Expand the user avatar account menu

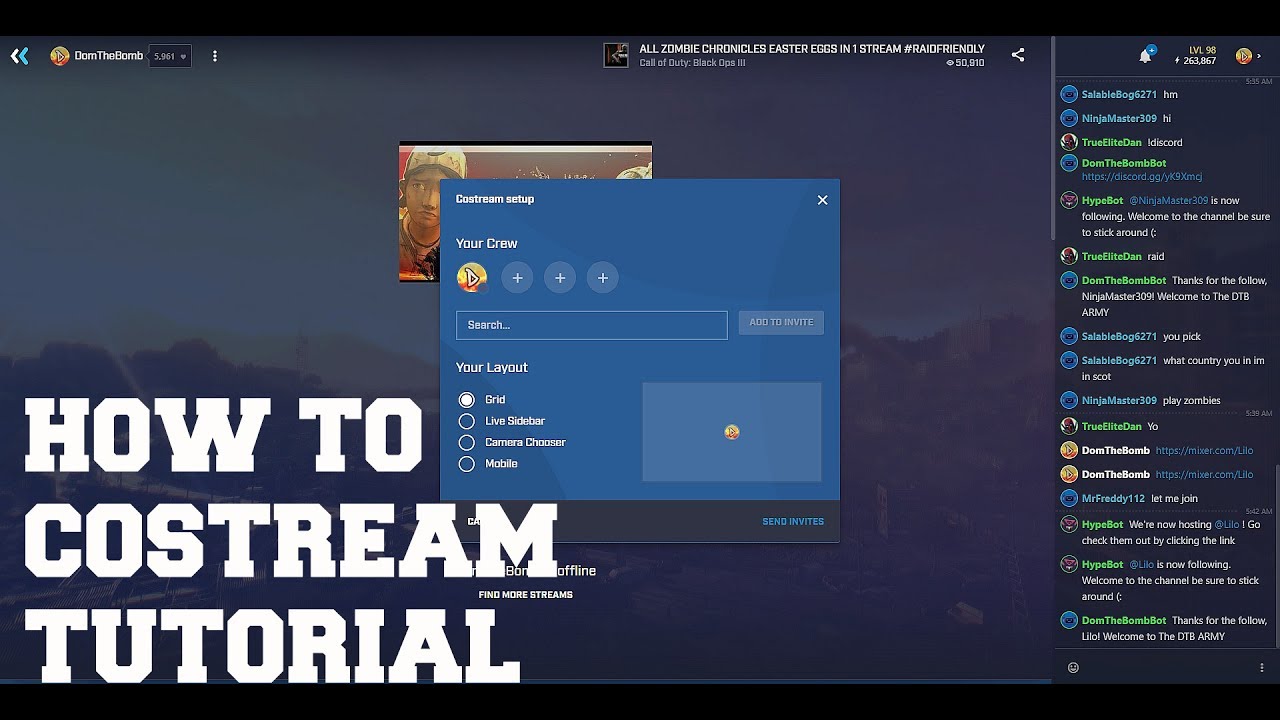pos(1248,56)
